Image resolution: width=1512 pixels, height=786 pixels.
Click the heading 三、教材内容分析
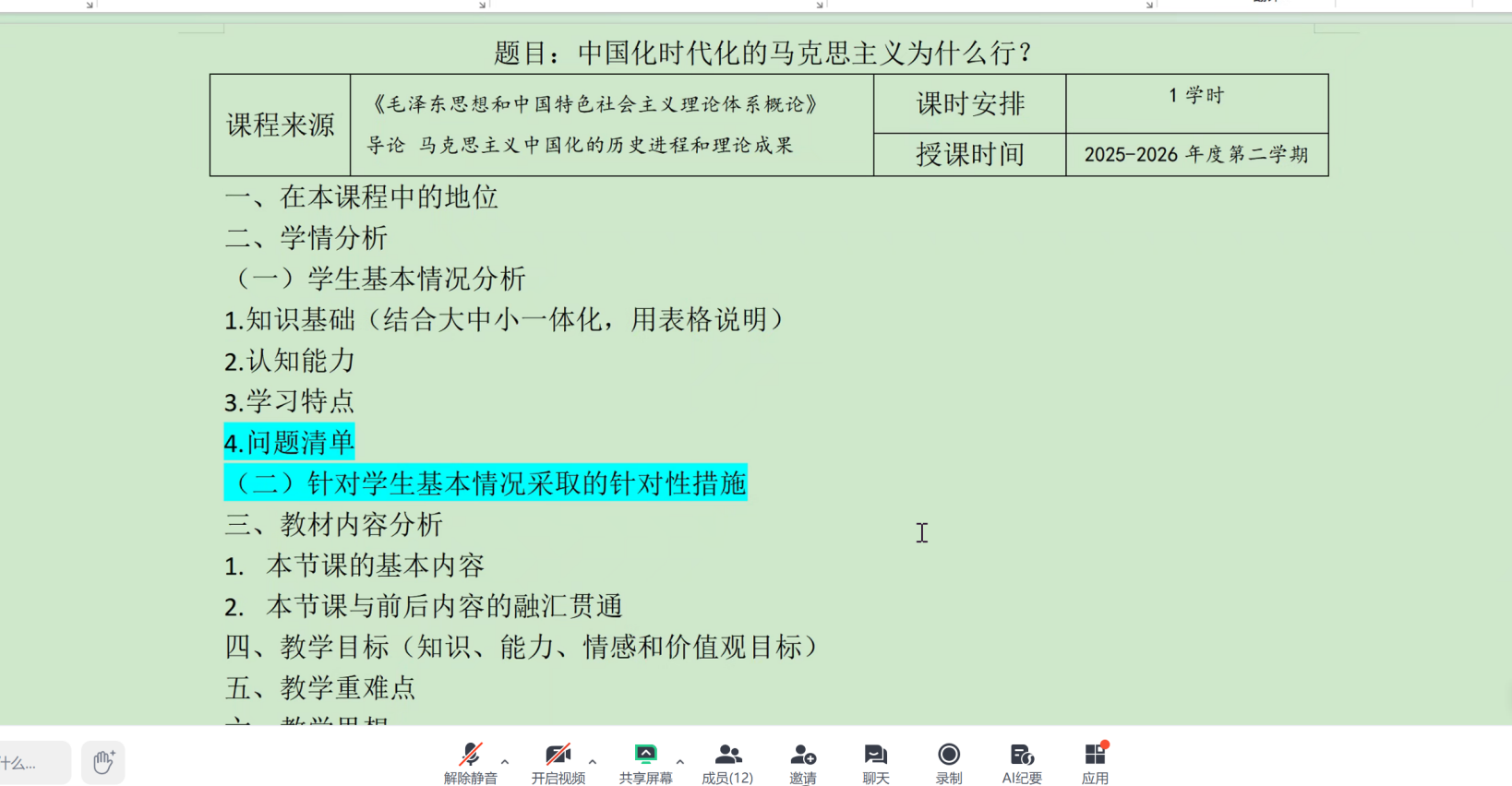334,525
